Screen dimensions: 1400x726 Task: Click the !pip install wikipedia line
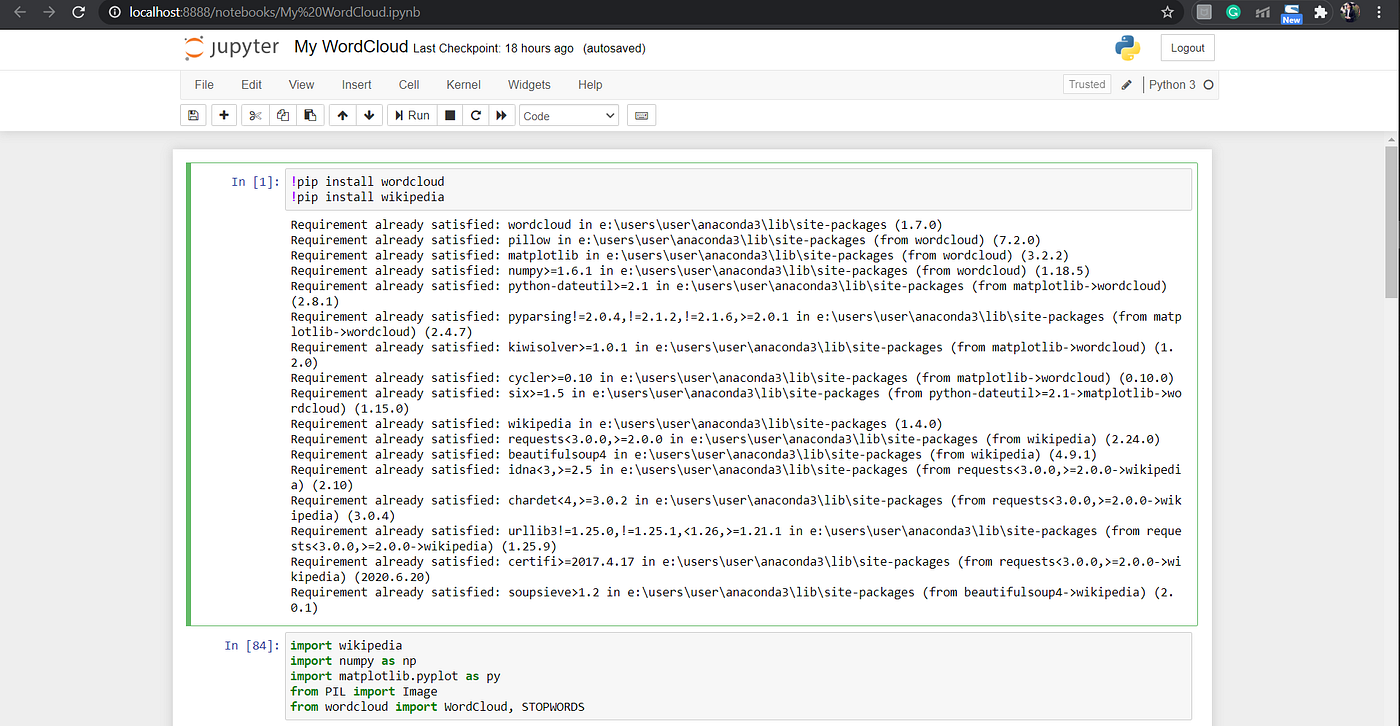pyautogui.click(x=367, y=197)
